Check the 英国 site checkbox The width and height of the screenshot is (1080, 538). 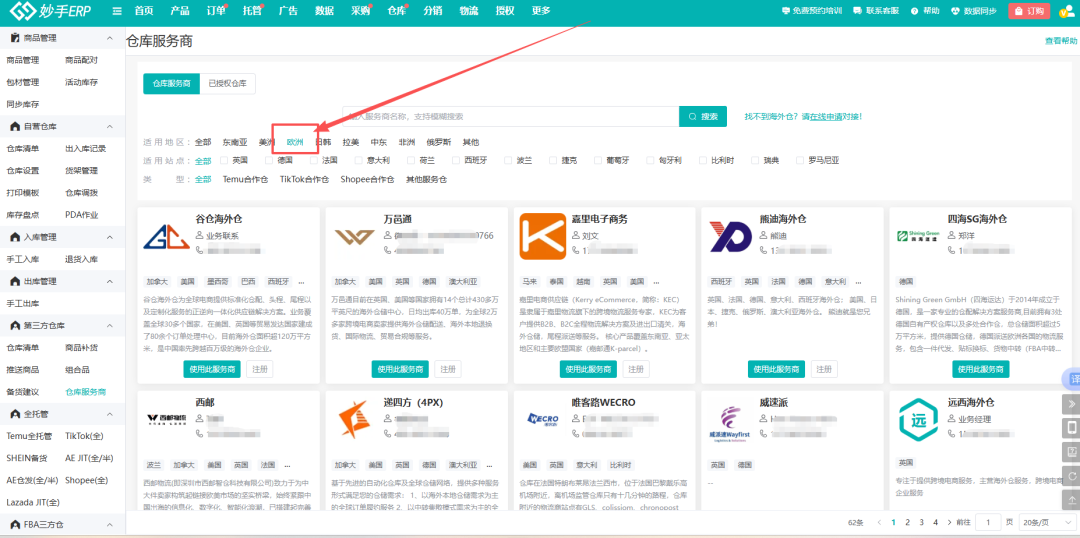pyautogui.click(x=226, y=160)
